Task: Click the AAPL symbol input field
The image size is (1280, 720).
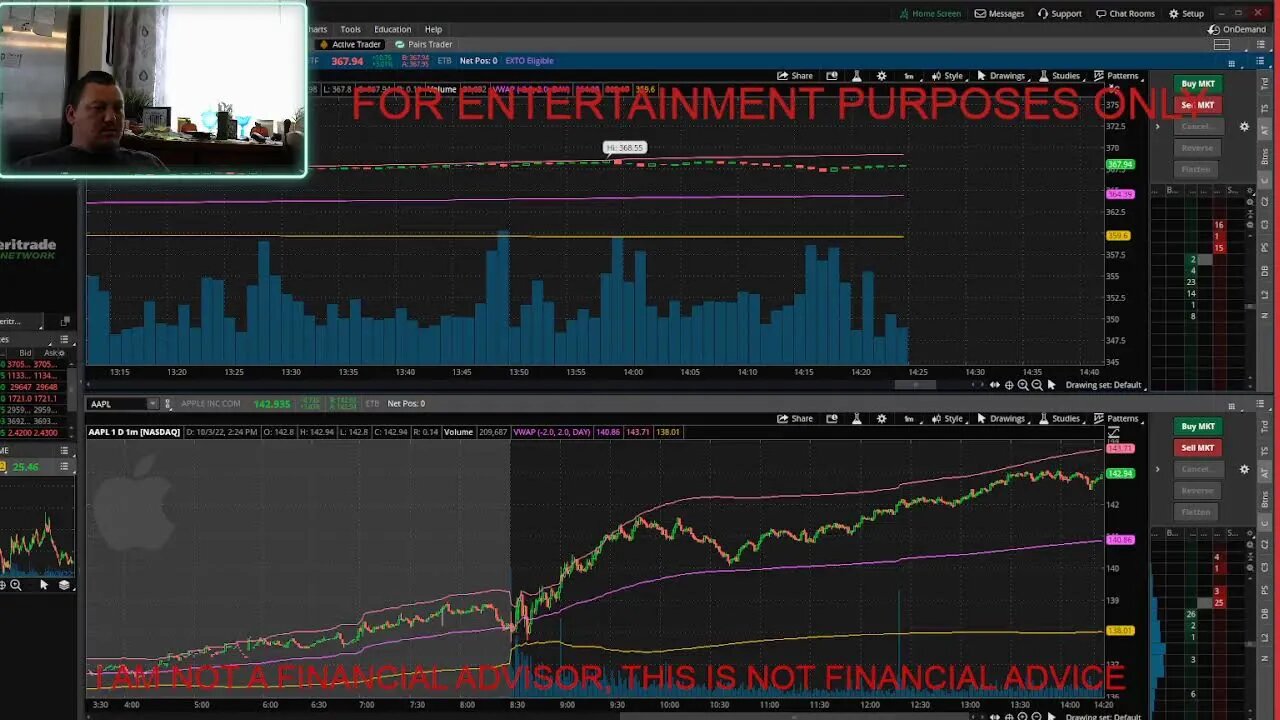Action: tap(117, 404)
